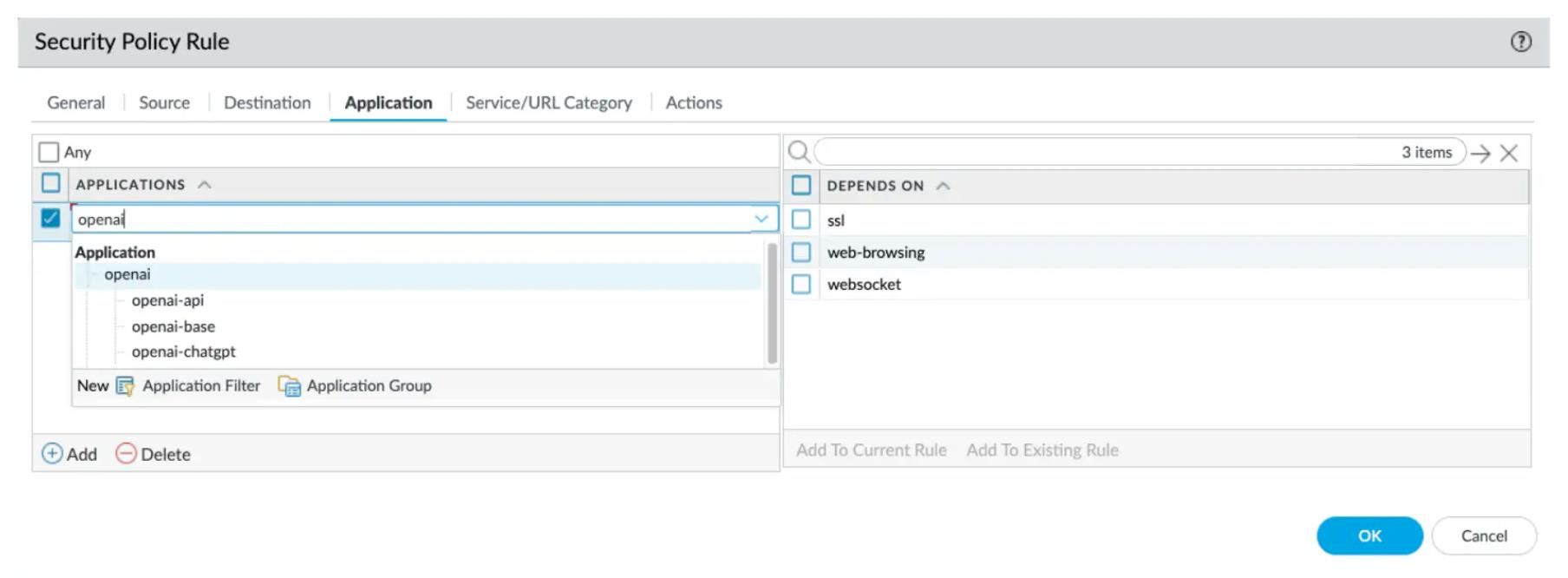Click the search magnifier icon in Depends On panel
Screen dimensions: 1568x578
[799, 153]
